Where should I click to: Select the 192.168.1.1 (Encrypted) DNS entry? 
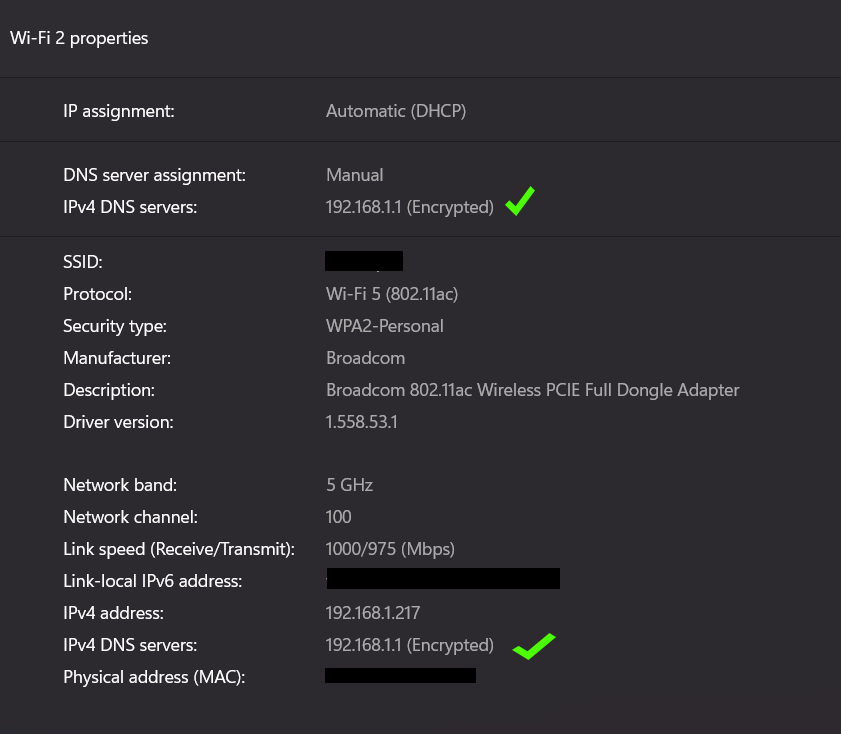pos(409,206)
